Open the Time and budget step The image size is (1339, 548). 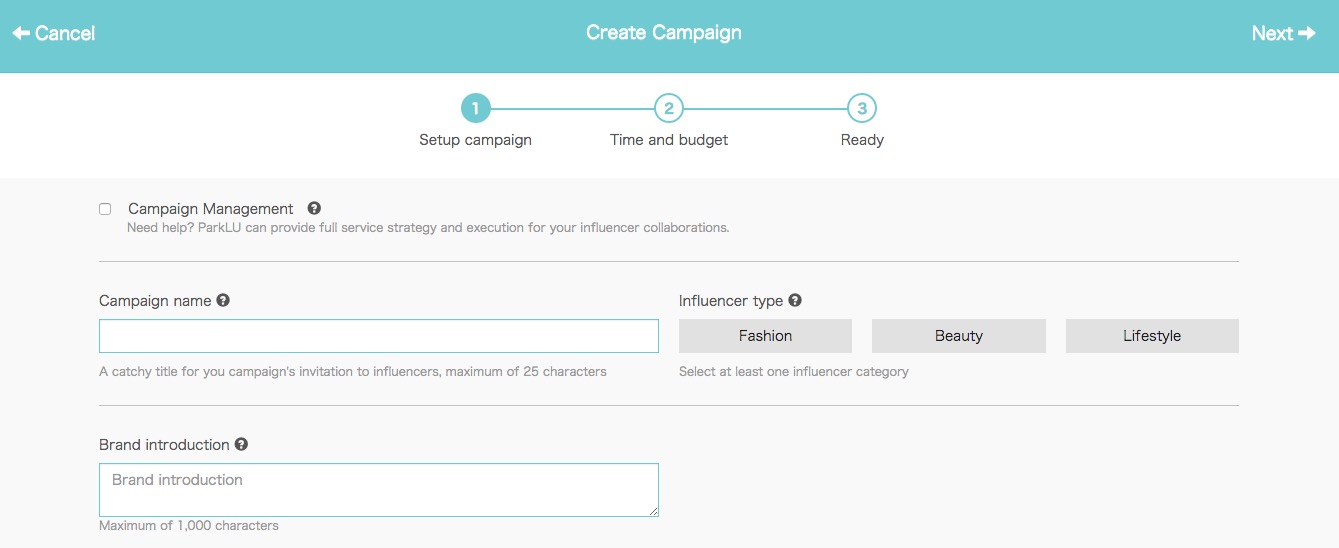click(669, 140)
